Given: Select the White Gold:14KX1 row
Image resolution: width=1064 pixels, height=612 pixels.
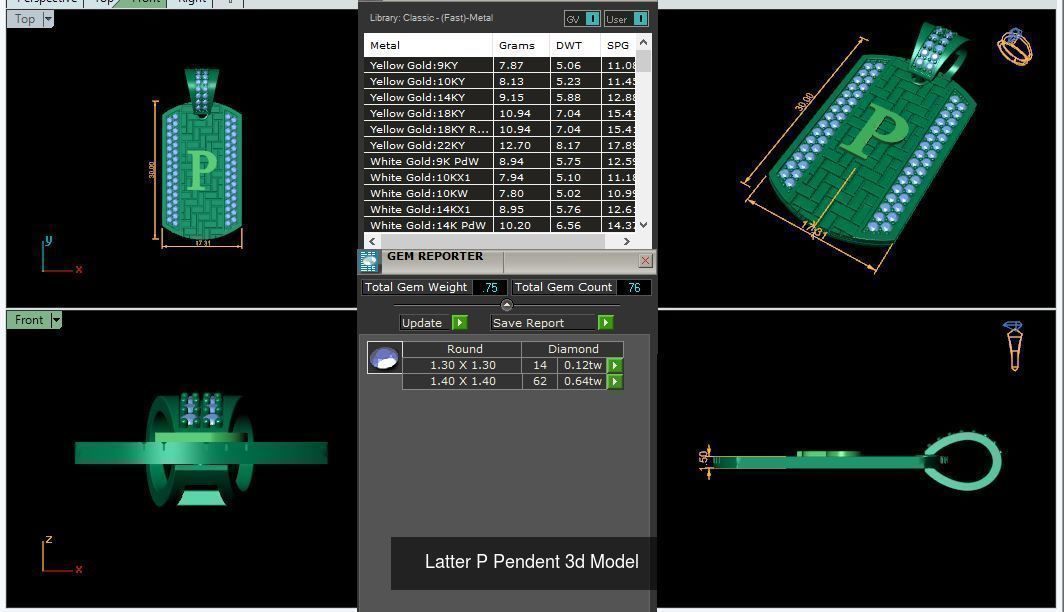Looking at the screenshot, I should tap(499, 209).
